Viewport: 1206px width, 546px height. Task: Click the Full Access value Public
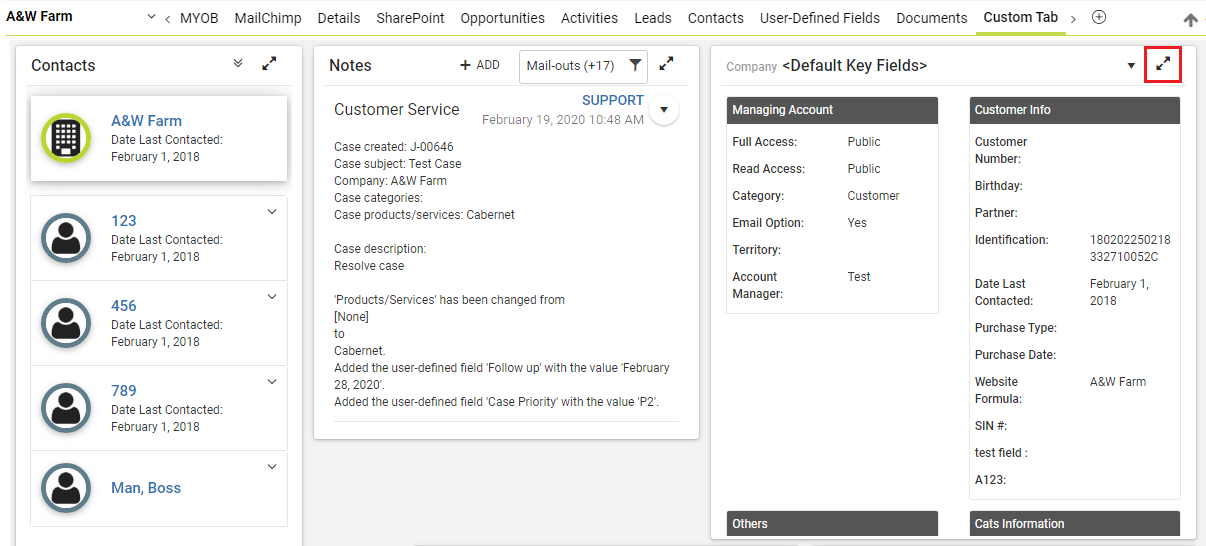click(x=864, y=142)
